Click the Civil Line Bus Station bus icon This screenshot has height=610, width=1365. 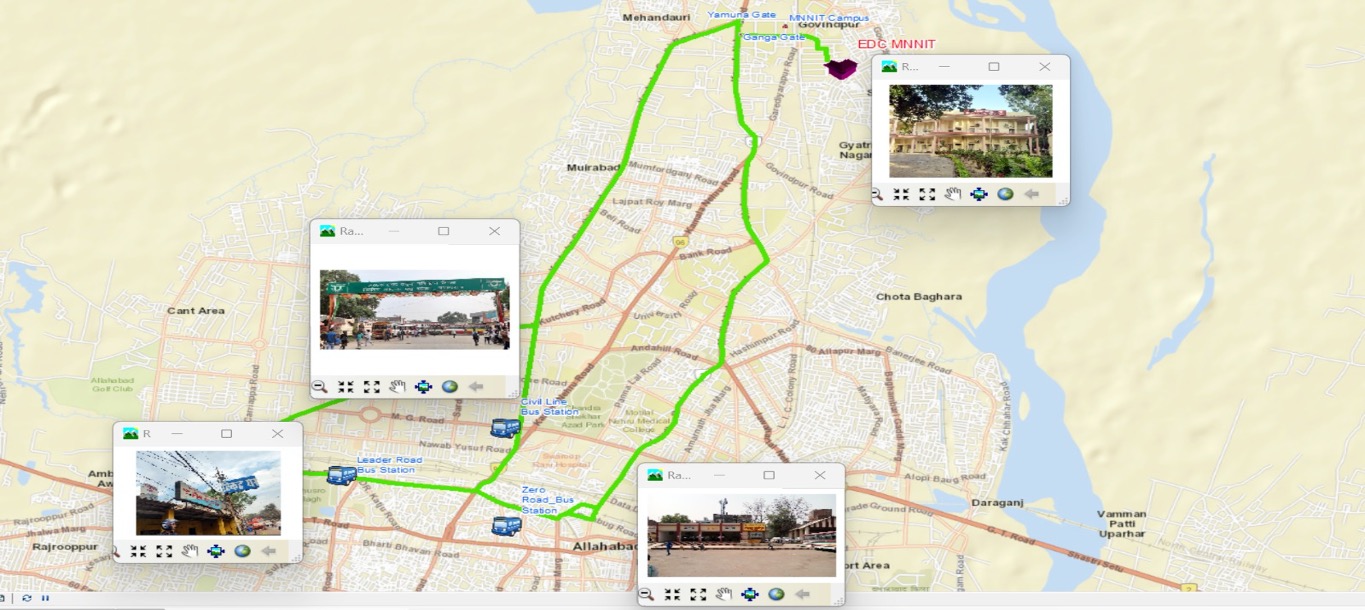click(505, 428)
